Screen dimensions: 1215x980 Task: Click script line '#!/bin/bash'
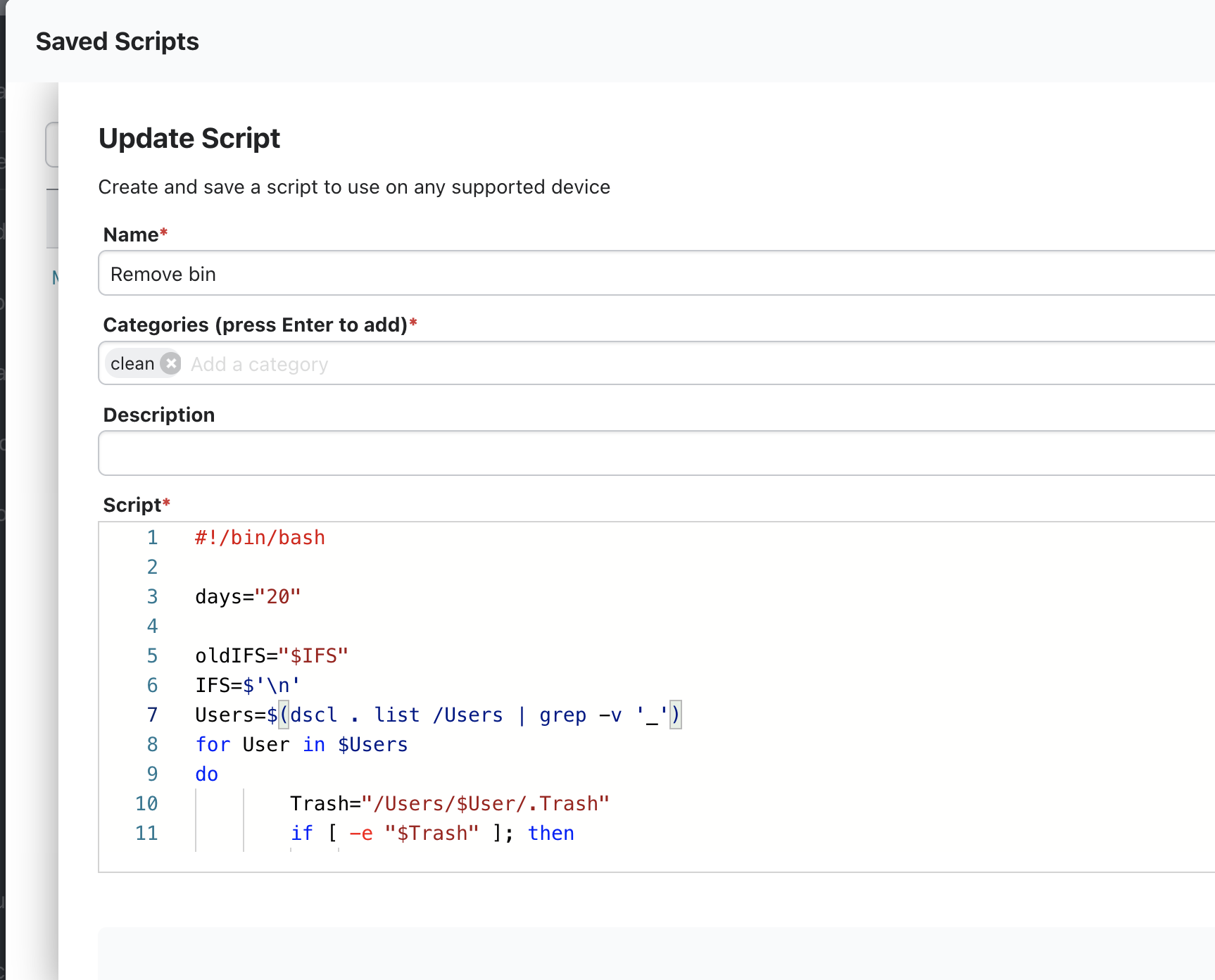(260, 537)
